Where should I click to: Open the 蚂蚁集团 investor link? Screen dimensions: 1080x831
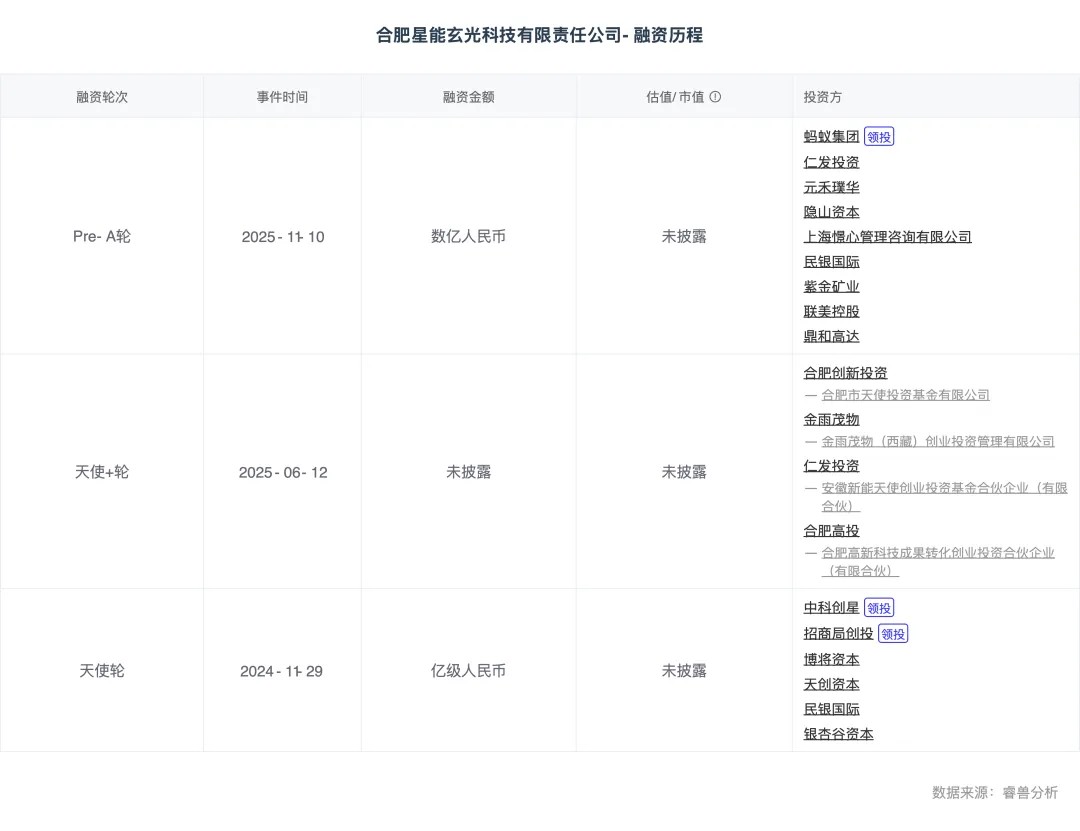[831, 136]
